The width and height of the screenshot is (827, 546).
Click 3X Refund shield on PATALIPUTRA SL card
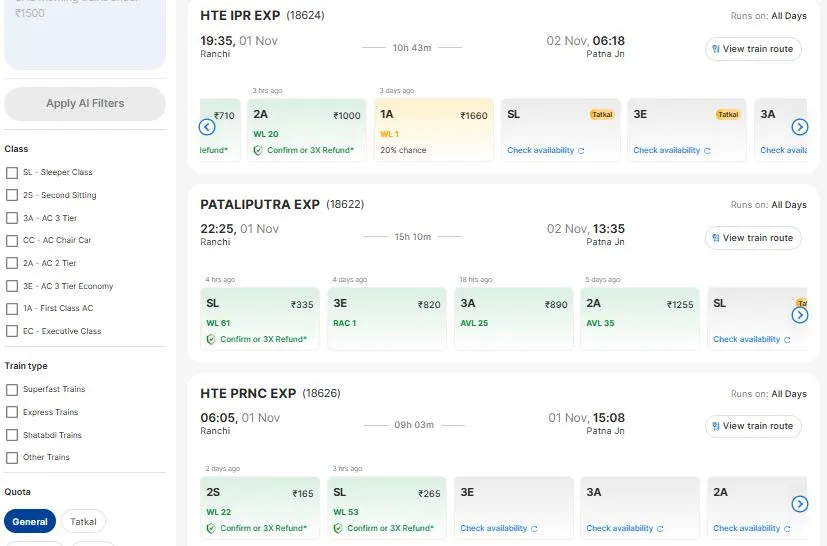[211, 340]
